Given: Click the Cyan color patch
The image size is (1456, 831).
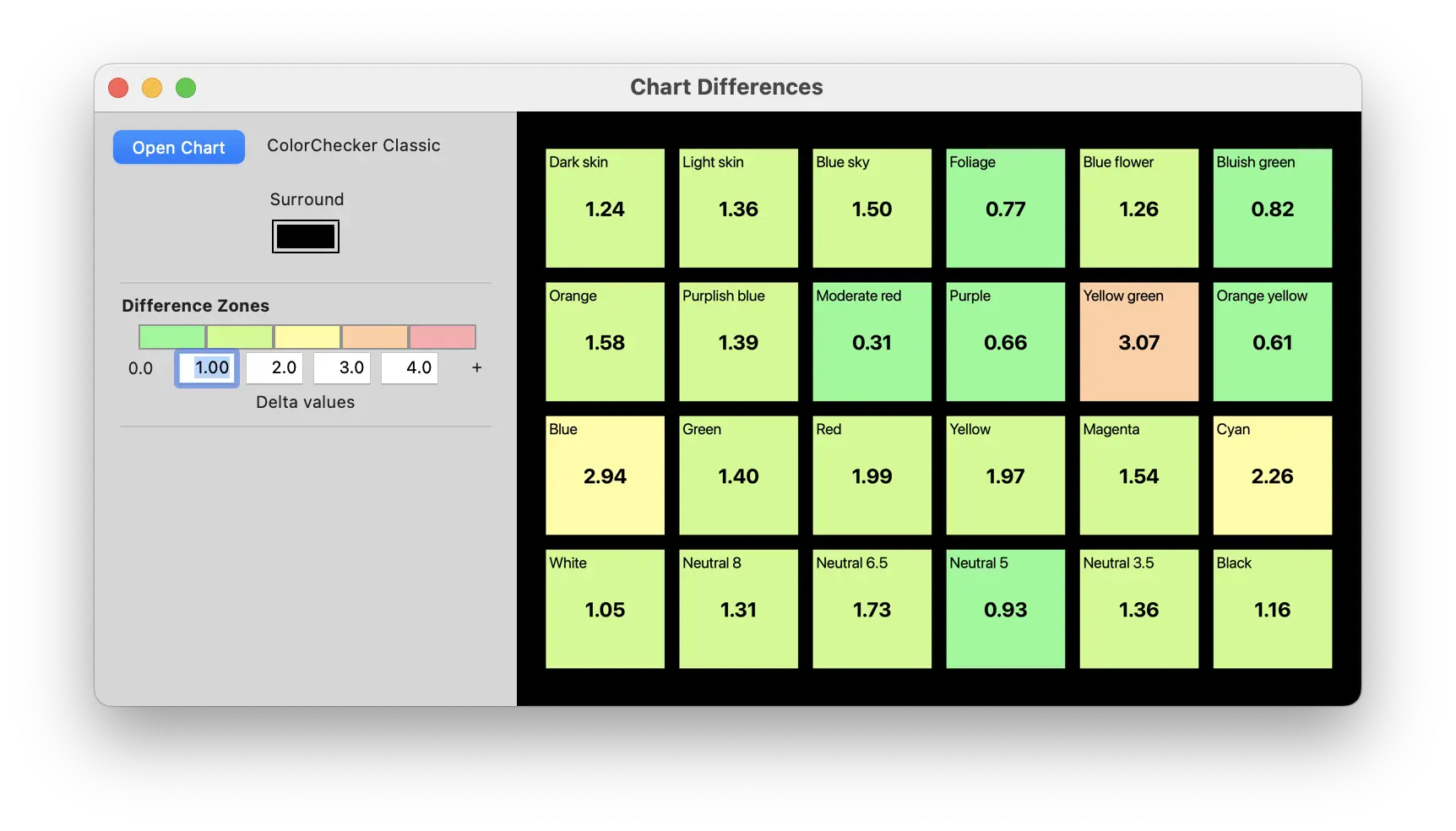Looking at the screenshot, I should pyautogui.click(x=1272, y=475).
